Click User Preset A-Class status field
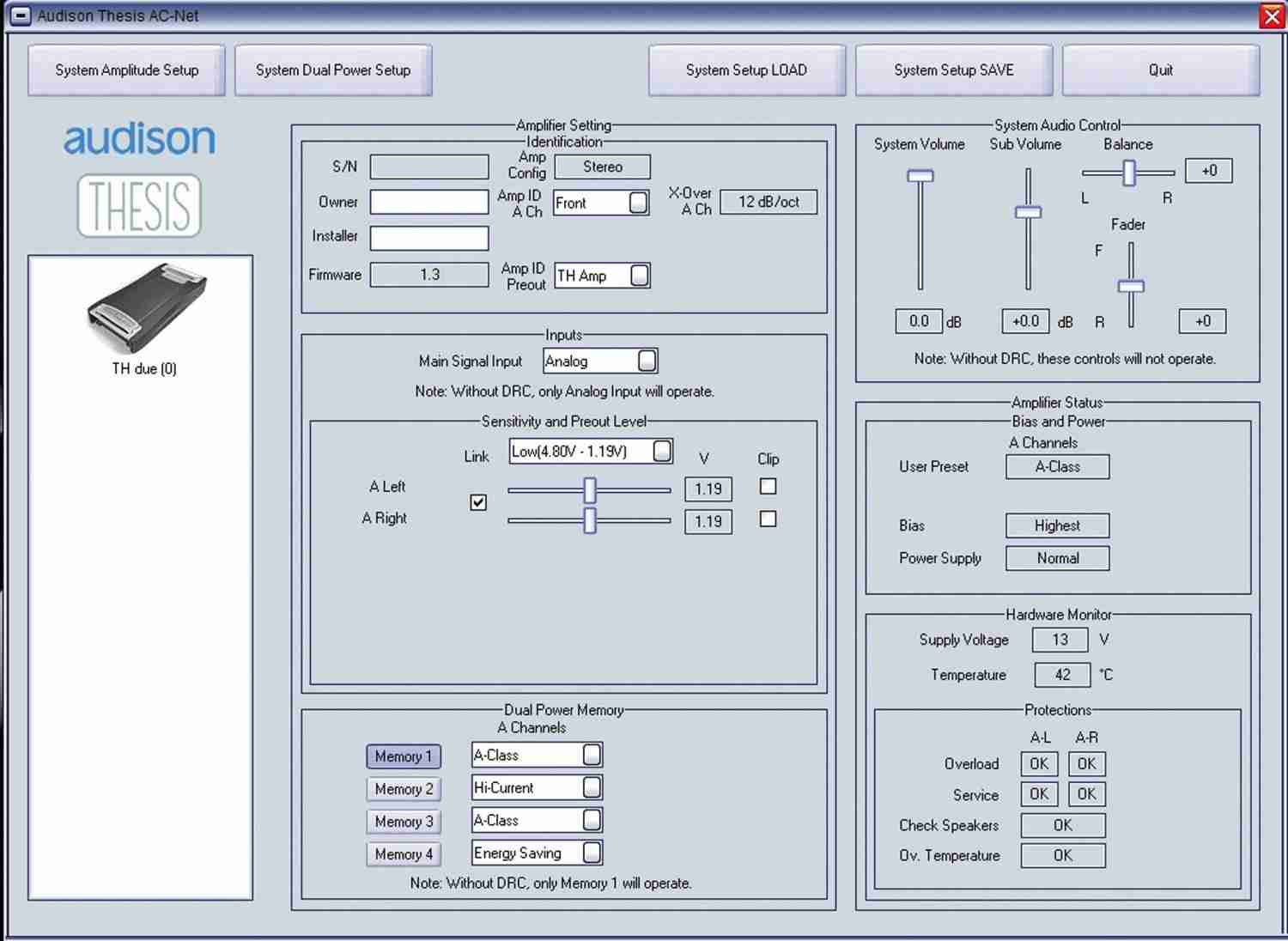Viewport: 1288px width, 941px height. pos(1058,467)
